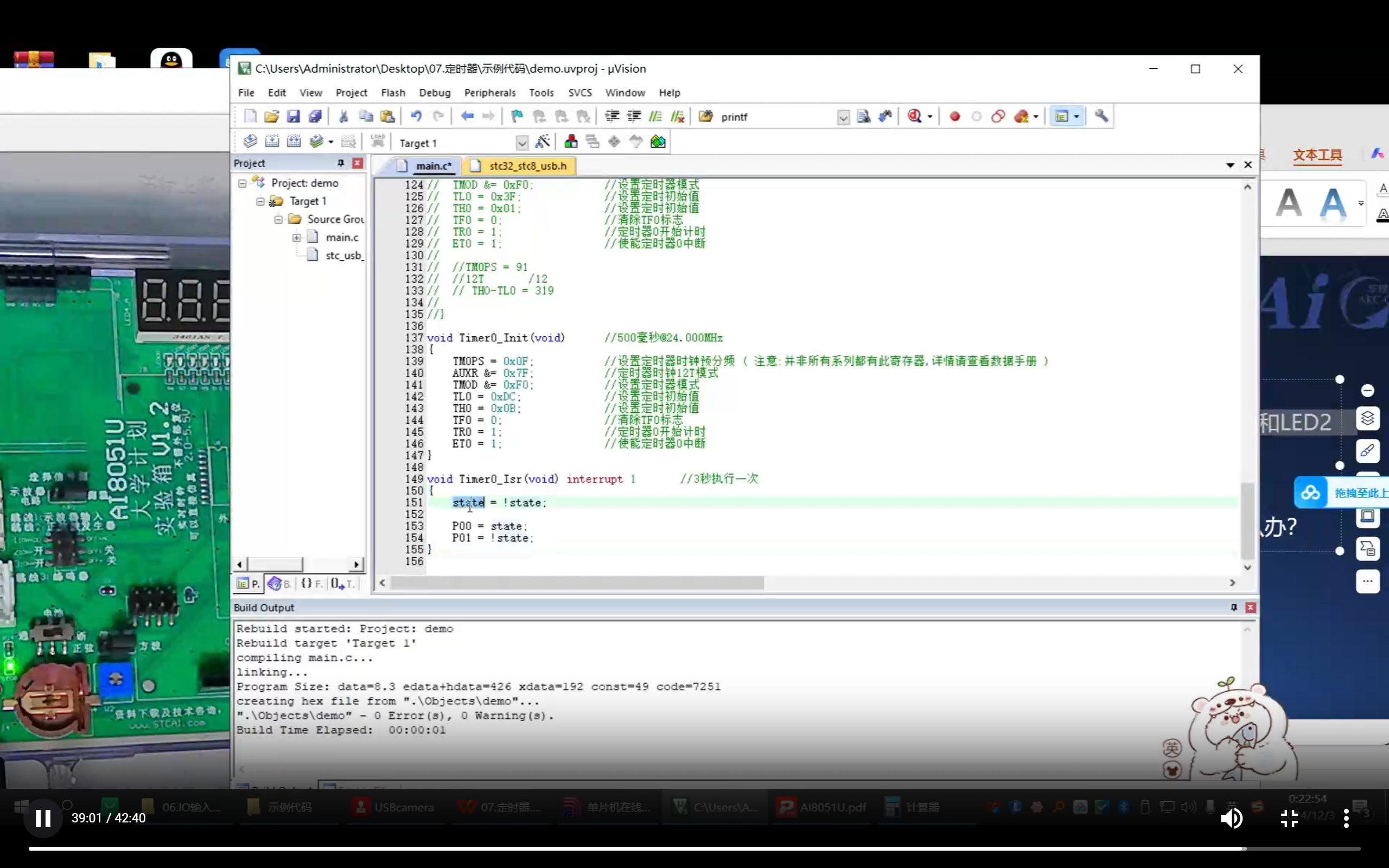Image resolution: width=1389 pixels, height=868 pixels.
Task: Click the Project panel horizontal scrollbar
Action: click(297, 564)
